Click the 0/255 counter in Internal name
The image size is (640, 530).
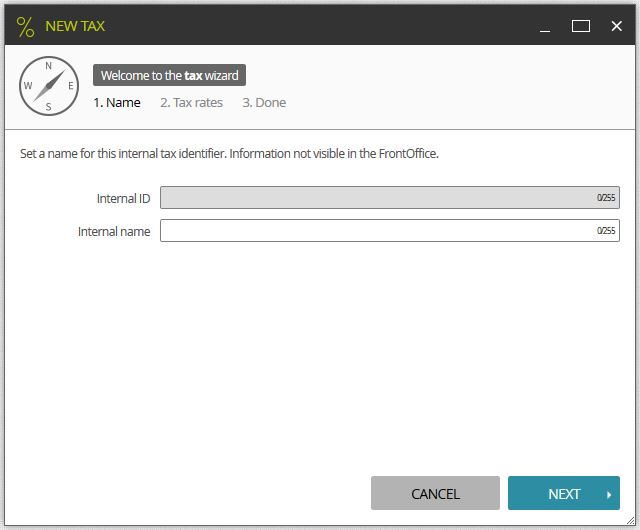pyautogui.click(x=606, y=231)
